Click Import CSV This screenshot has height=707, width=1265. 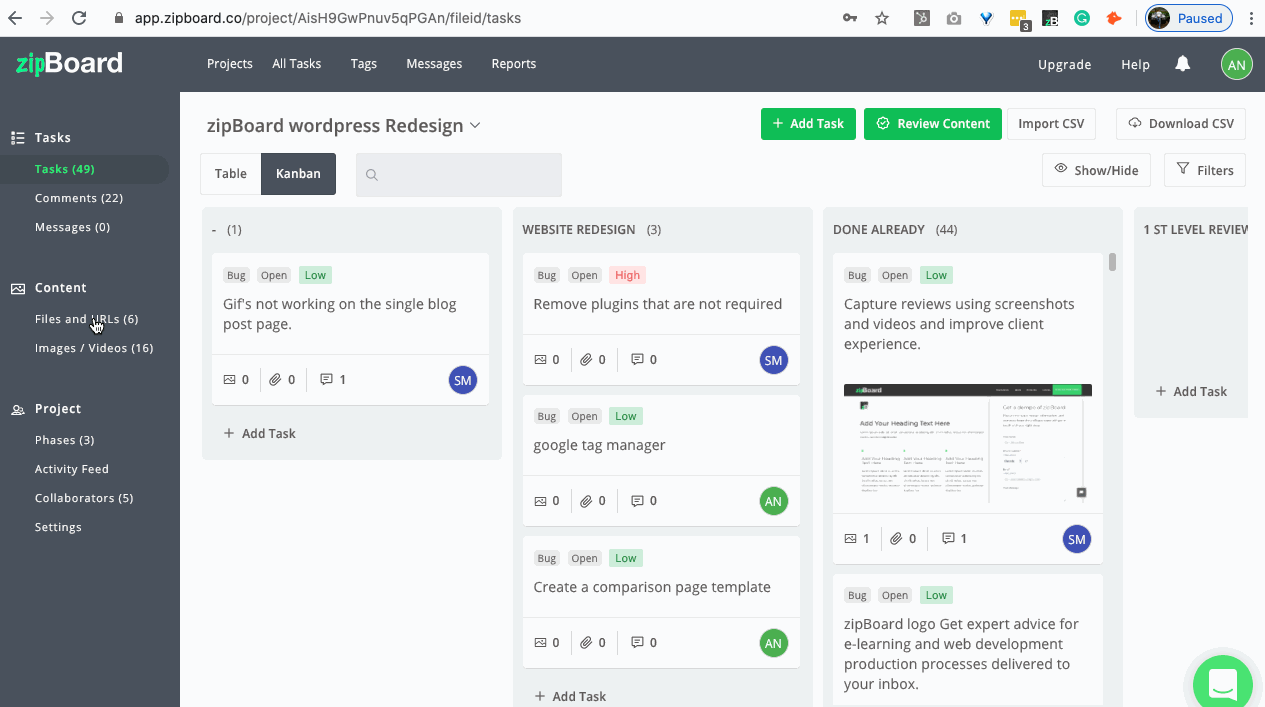(x=1051, y=124)
